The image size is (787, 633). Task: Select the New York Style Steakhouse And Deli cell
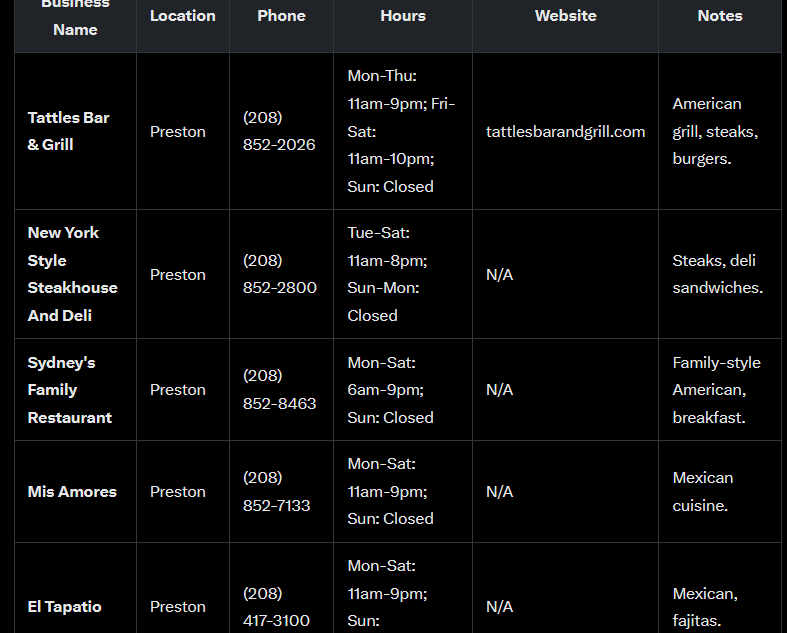click(x=75, y=274)
